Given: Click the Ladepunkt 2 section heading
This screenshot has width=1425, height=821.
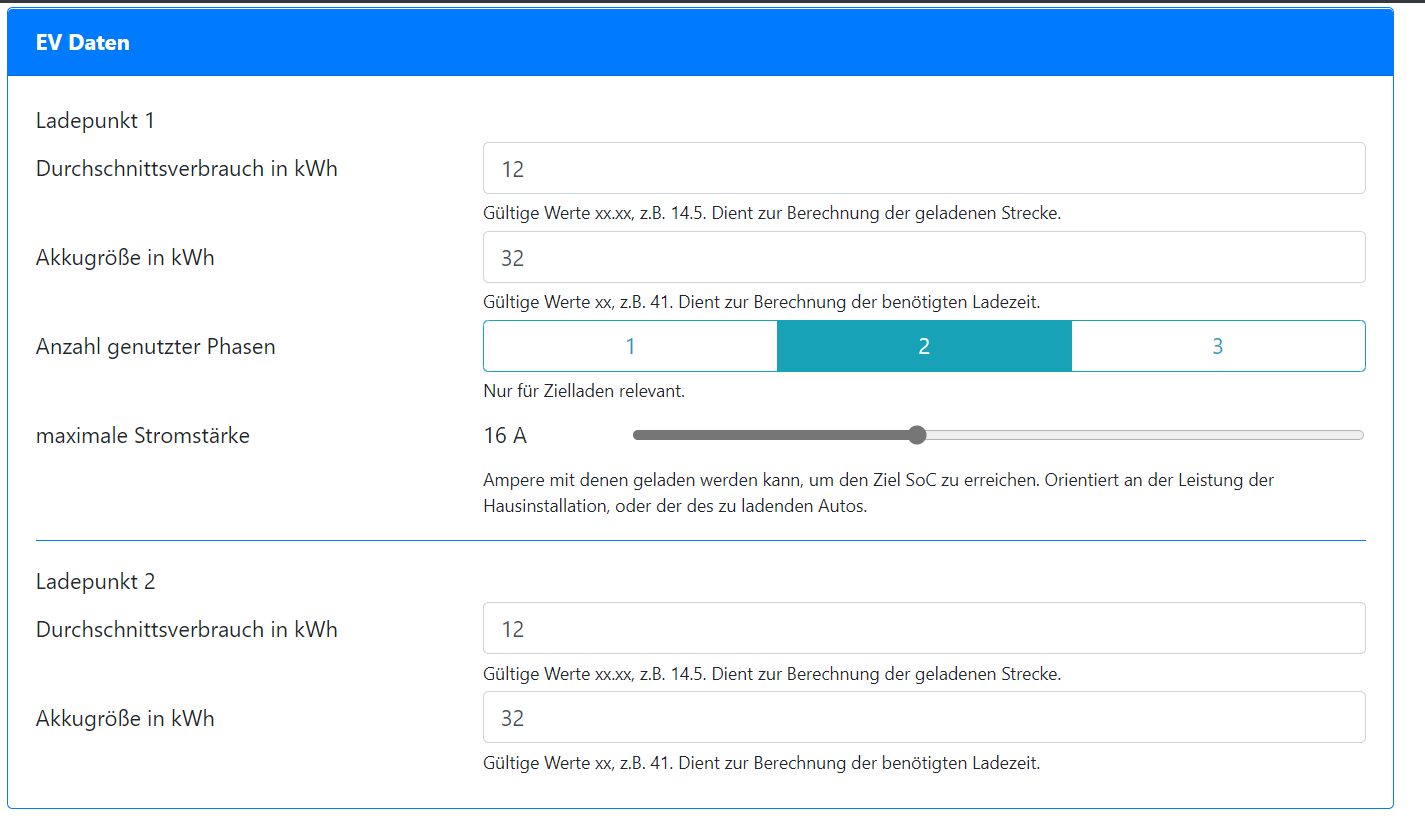Looking at the screenshot, I should 95,581.
